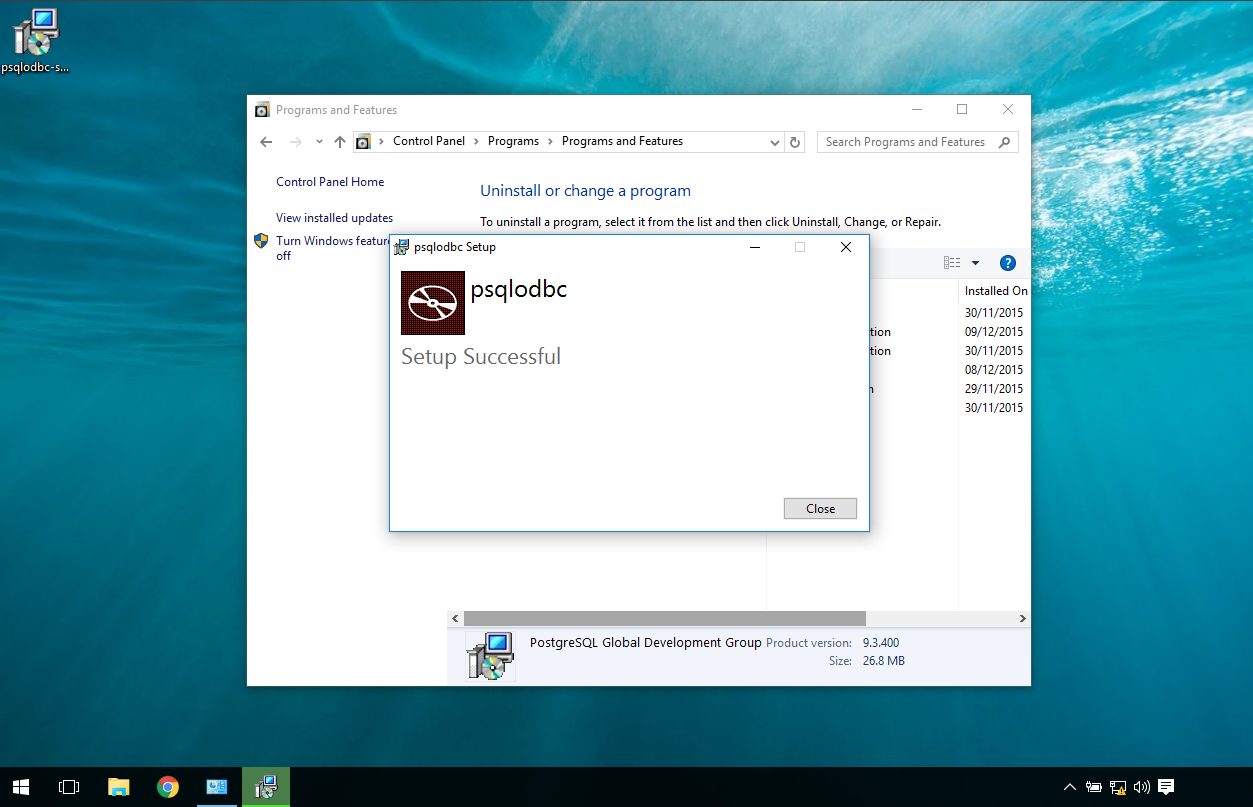Click the Programs and Features window icon
The image size is (1253, 807).
[x=261, y=109]
